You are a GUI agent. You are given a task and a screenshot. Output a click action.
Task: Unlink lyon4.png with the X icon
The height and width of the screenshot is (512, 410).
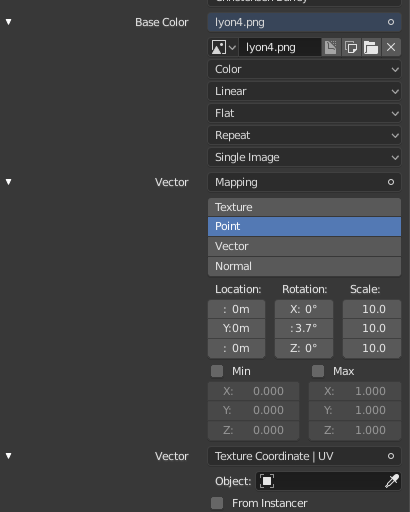[391, 47]
